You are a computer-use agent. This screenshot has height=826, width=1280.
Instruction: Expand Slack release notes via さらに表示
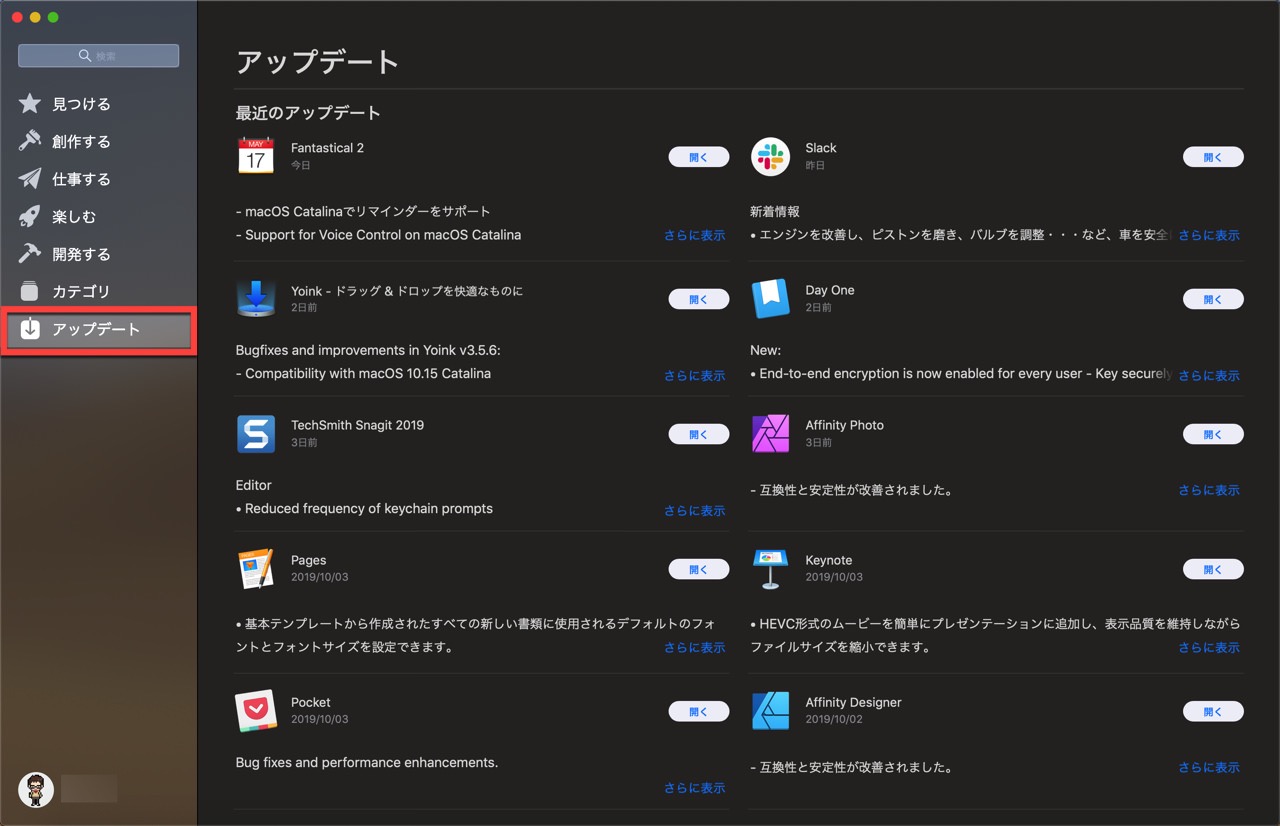[x=1209, y=235]
